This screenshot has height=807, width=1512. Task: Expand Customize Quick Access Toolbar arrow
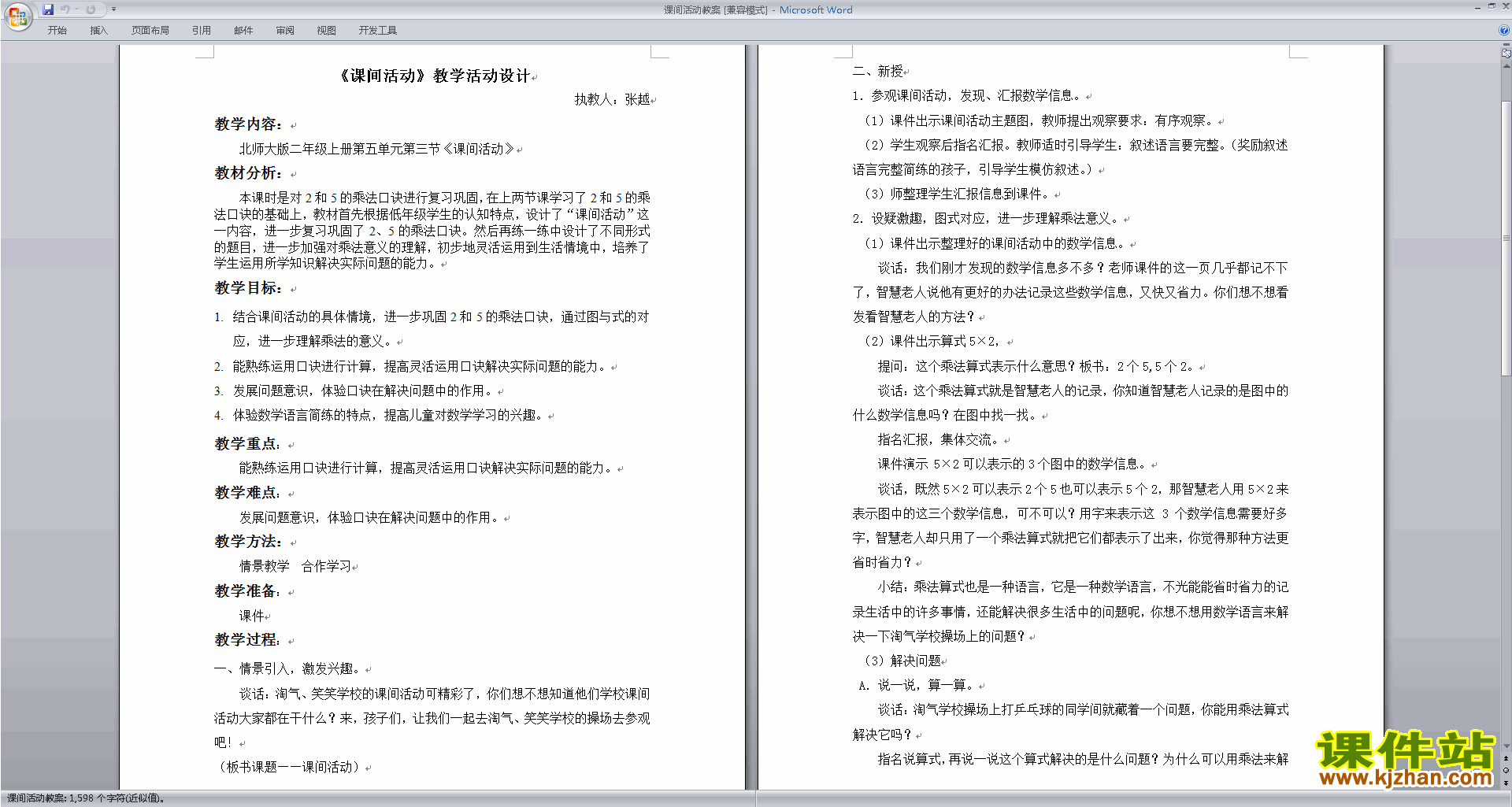tap(113, 9)
